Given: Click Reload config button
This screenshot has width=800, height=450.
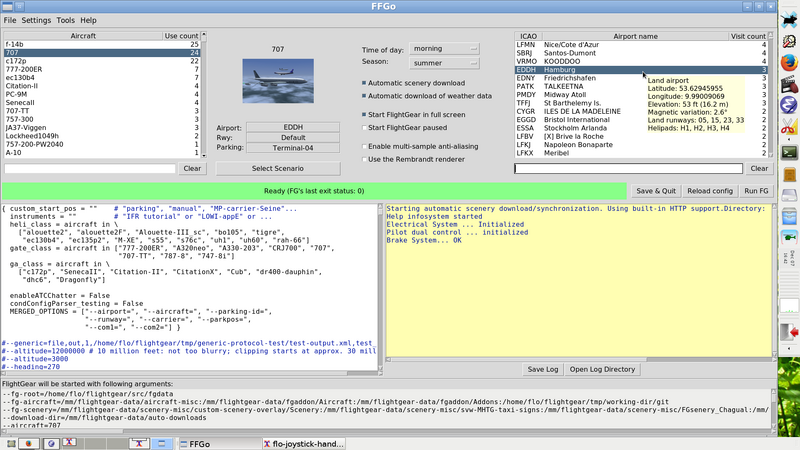Looking at the screenshot, I should point(710,191).
